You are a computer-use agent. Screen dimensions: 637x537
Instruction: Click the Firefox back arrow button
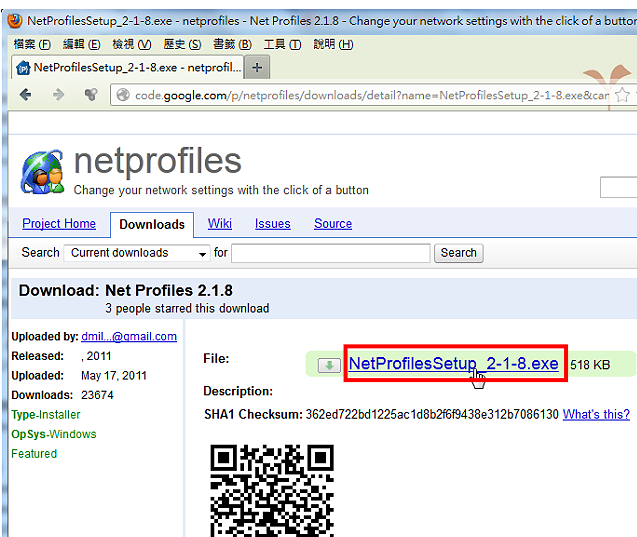tap(25, 95)
